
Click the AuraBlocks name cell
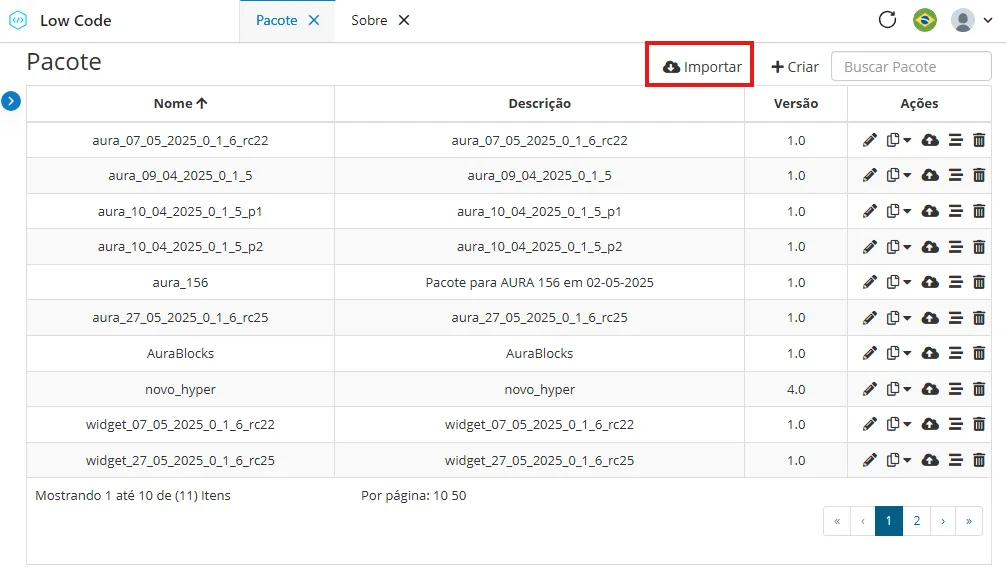pos(180,353)
